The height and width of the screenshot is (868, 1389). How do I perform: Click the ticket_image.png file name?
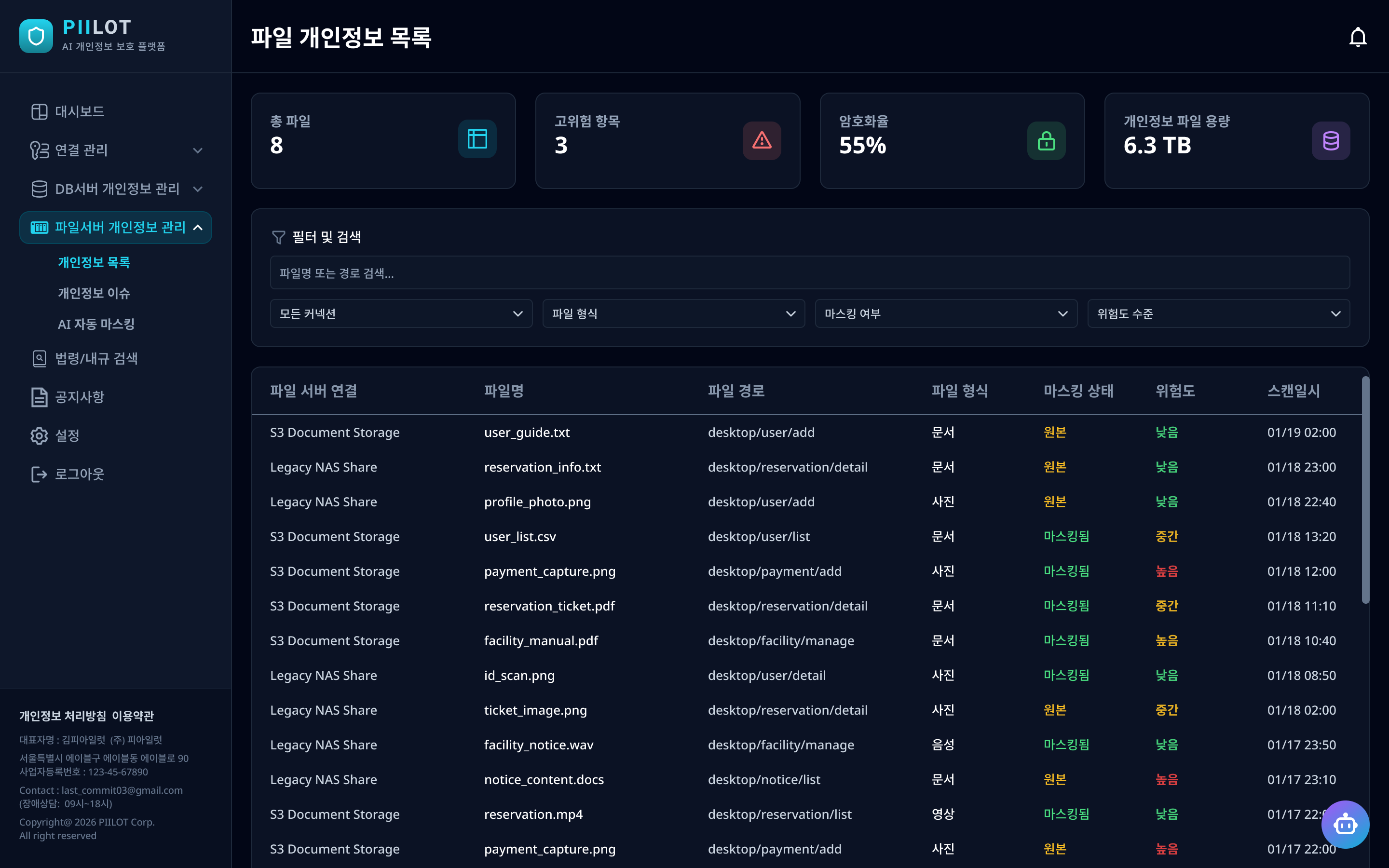535,710
